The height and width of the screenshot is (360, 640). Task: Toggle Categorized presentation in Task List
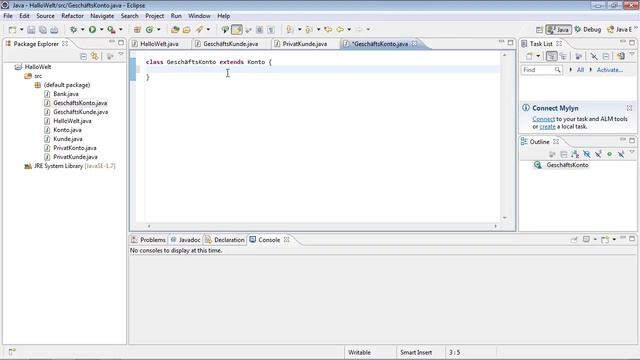click(551, 56)
